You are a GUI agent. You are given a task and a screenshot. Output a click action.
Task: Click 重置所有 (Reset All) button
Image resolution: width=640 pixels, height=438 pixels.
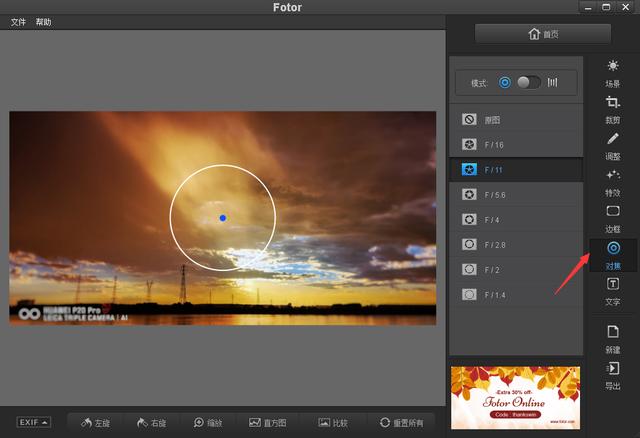click(401, 422)
